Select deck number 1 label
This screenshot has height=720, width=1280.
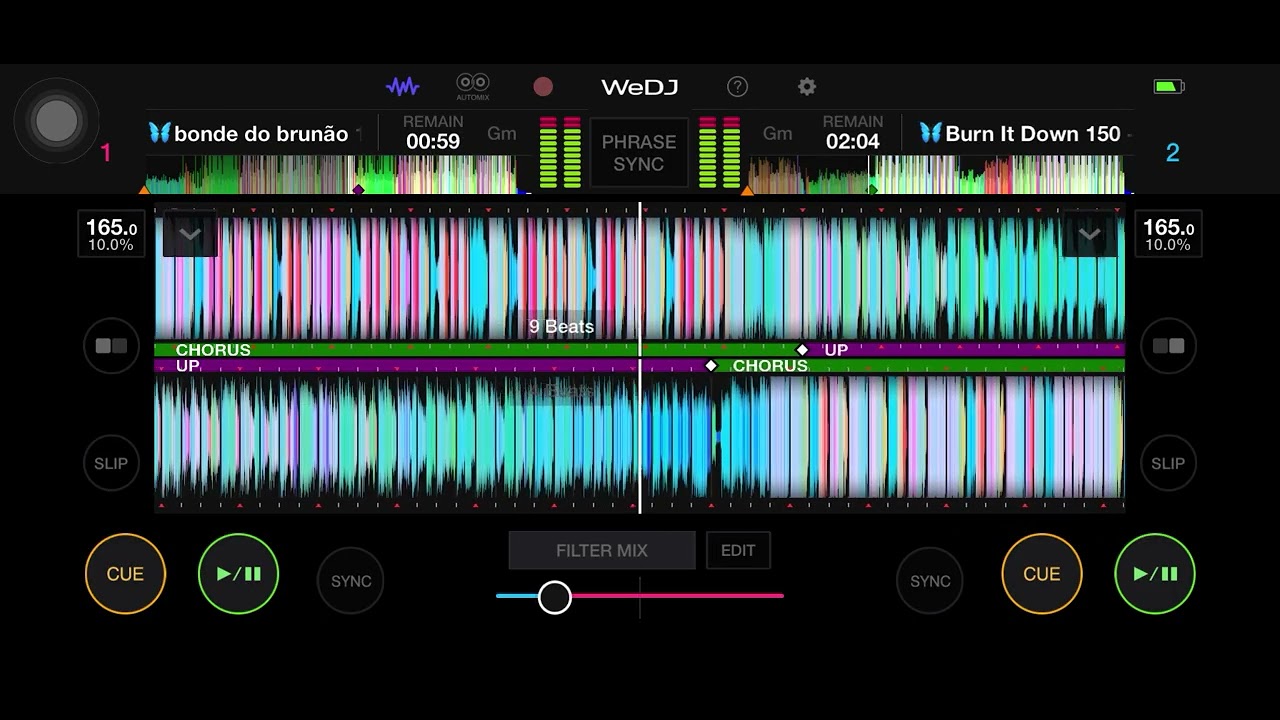point(106,153)
